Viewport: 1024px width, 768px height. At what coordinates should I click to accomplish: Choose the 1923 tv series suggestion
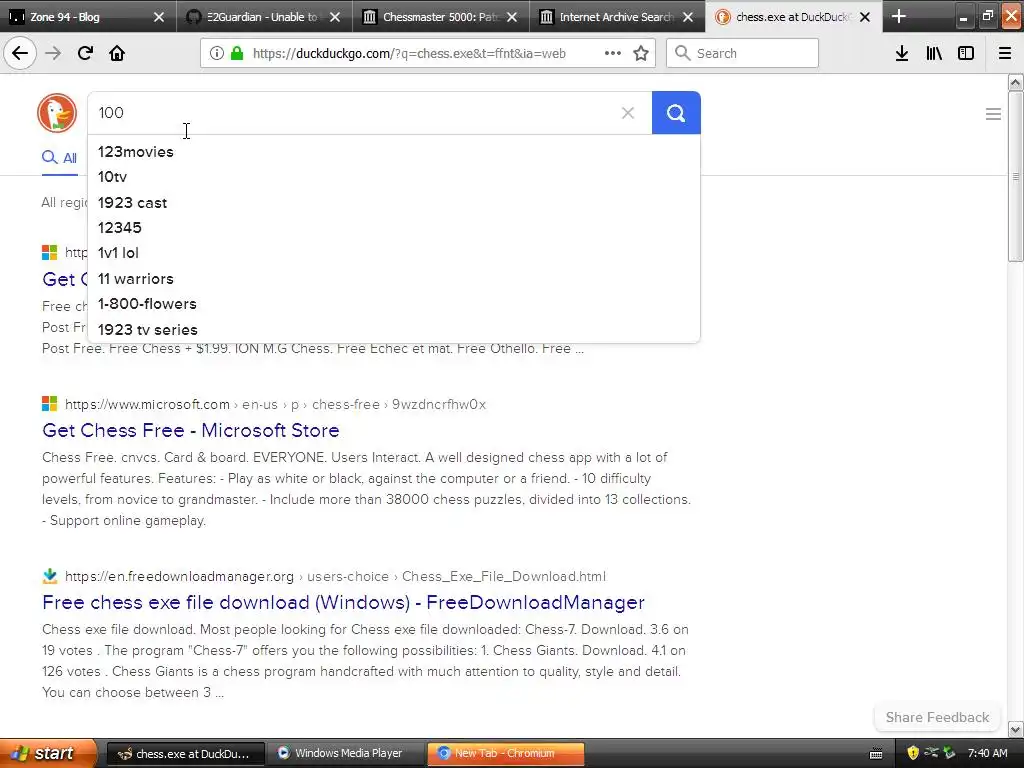(394, 330)
